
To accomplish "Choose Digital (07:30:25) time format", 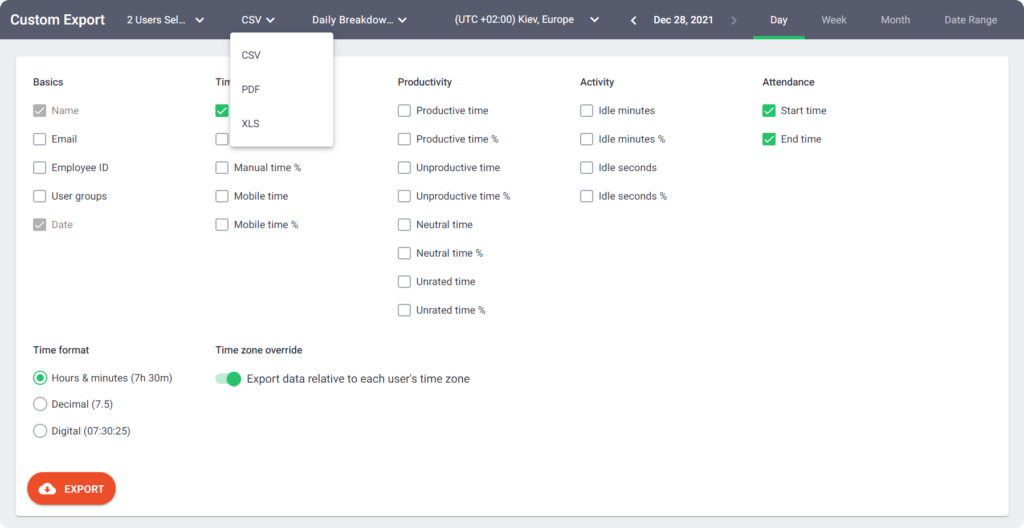I will [40, 431].
